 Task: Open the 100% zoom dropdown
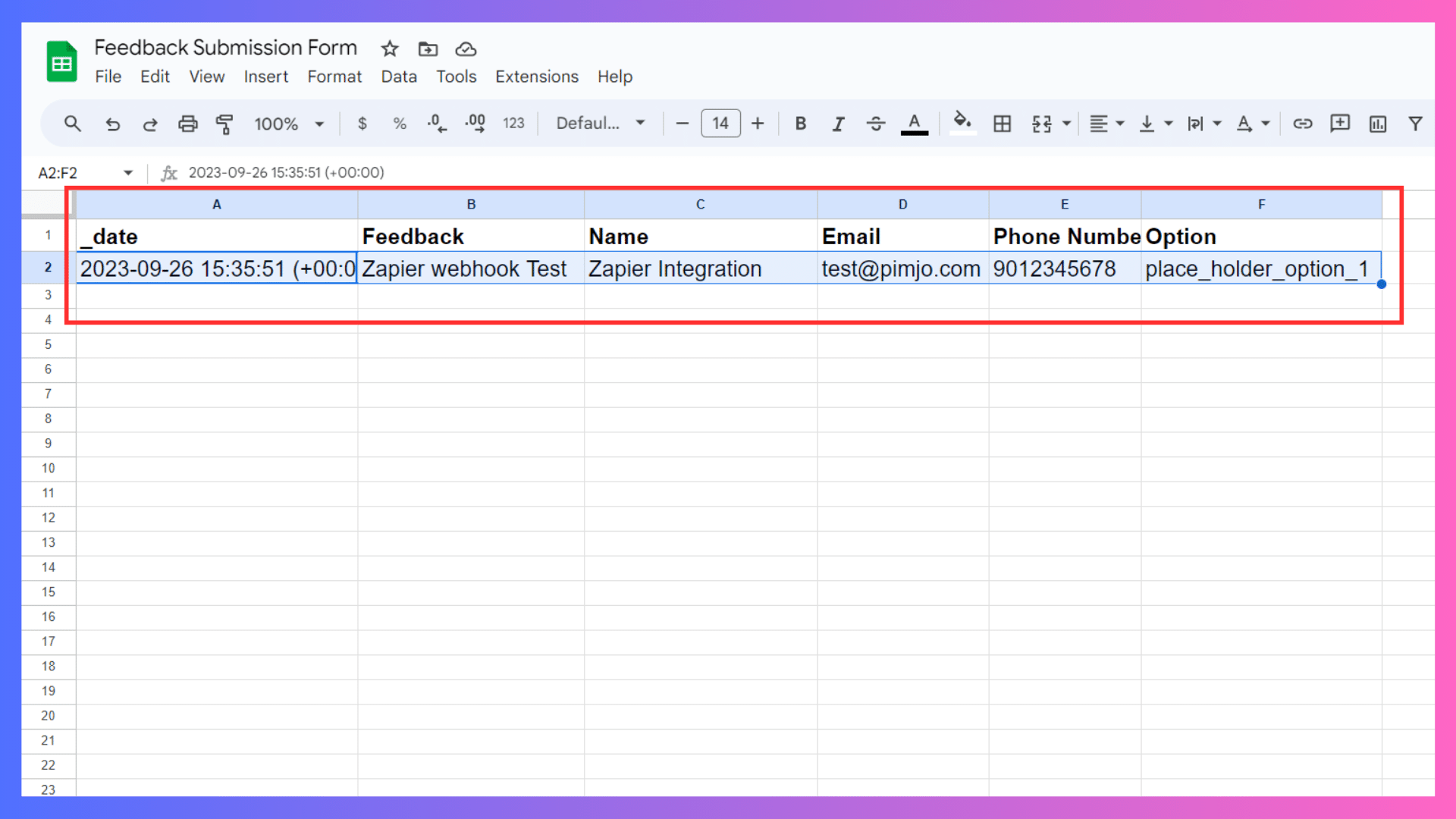289,124
